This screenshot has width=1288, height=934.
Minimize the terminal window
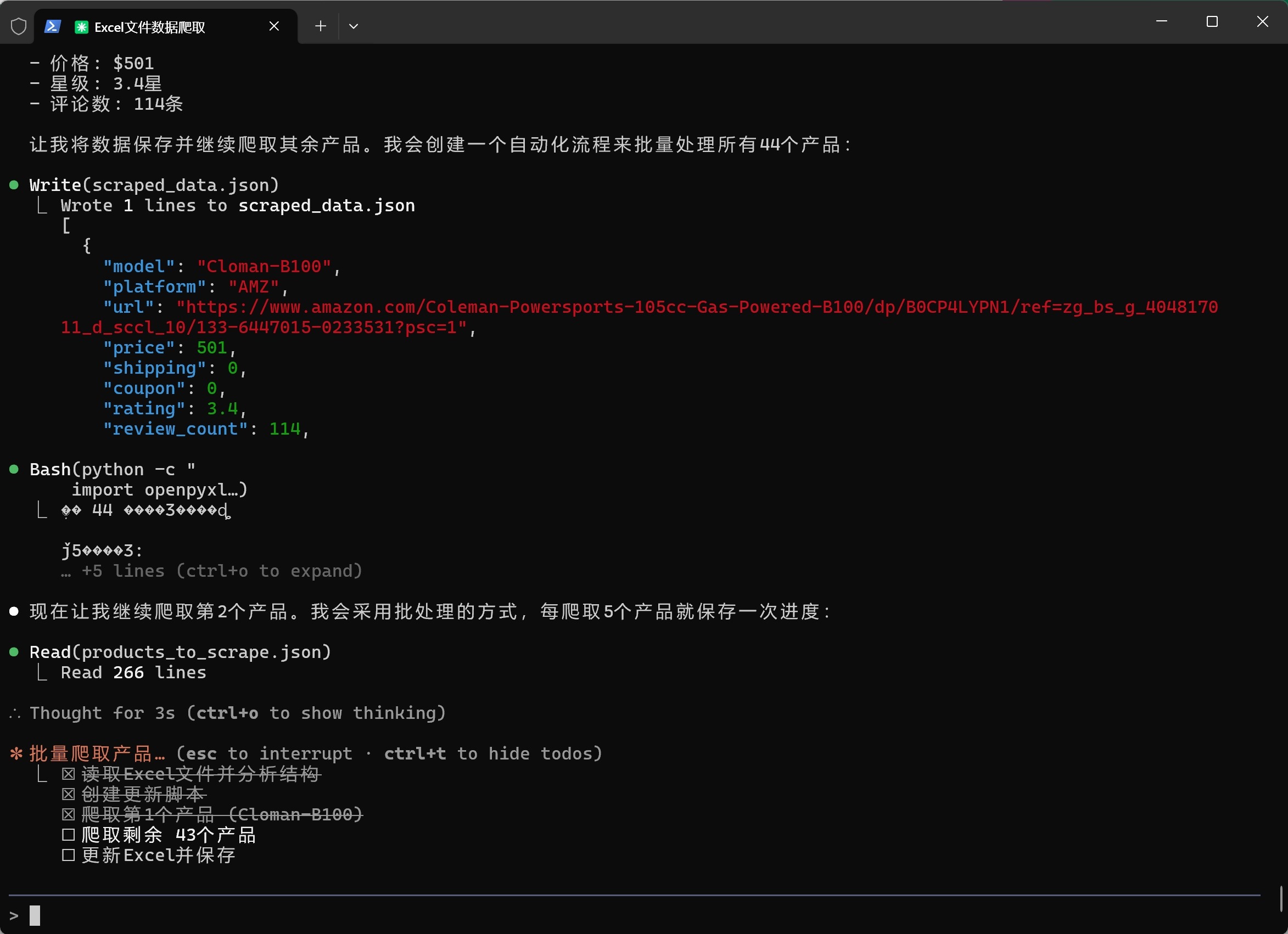coord(1161,21)
